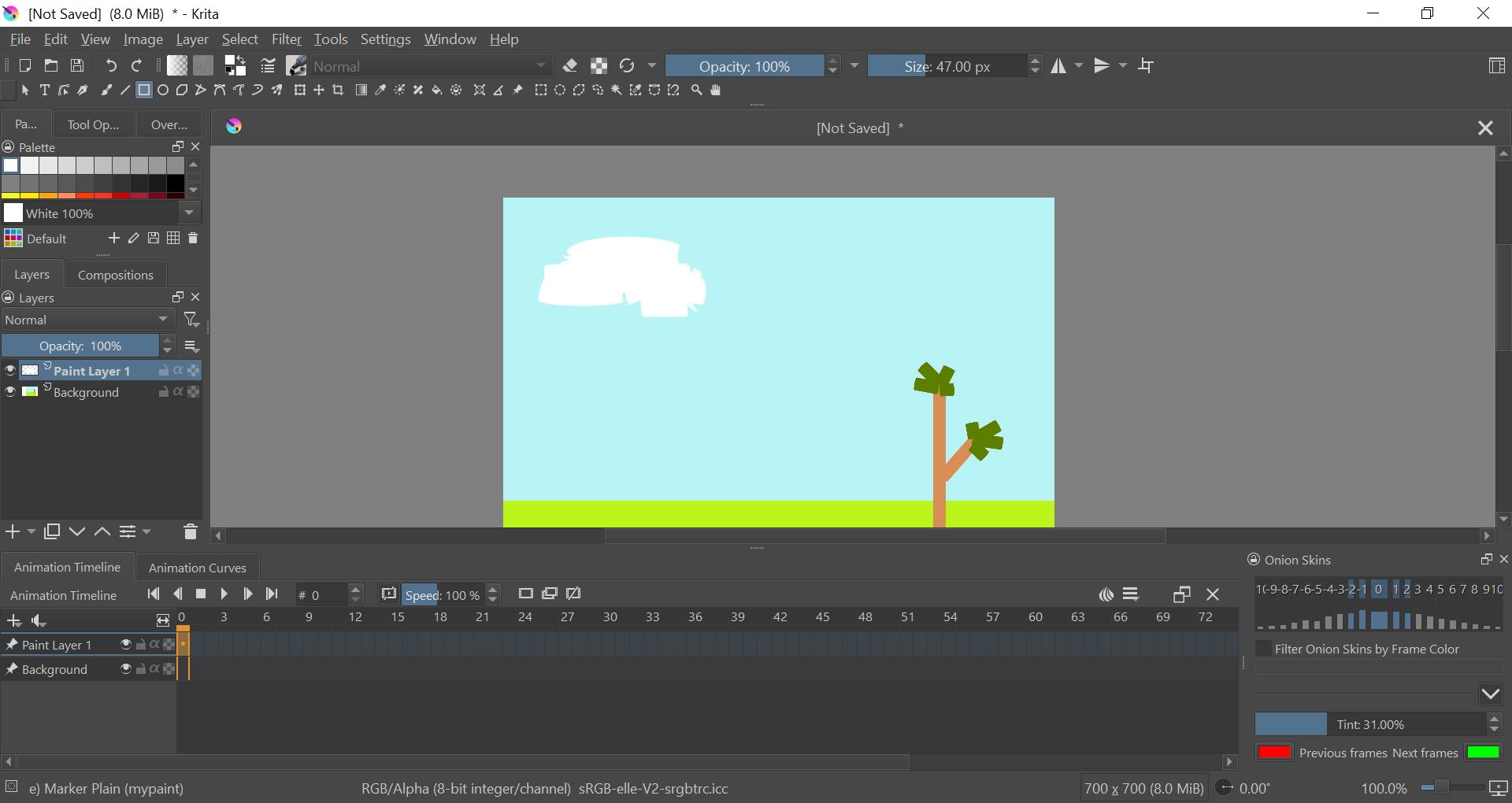This screenshot has height=803, width=1512.
Task: Set the previous frames onion skin color
Action: click(x=1276, y=752)
